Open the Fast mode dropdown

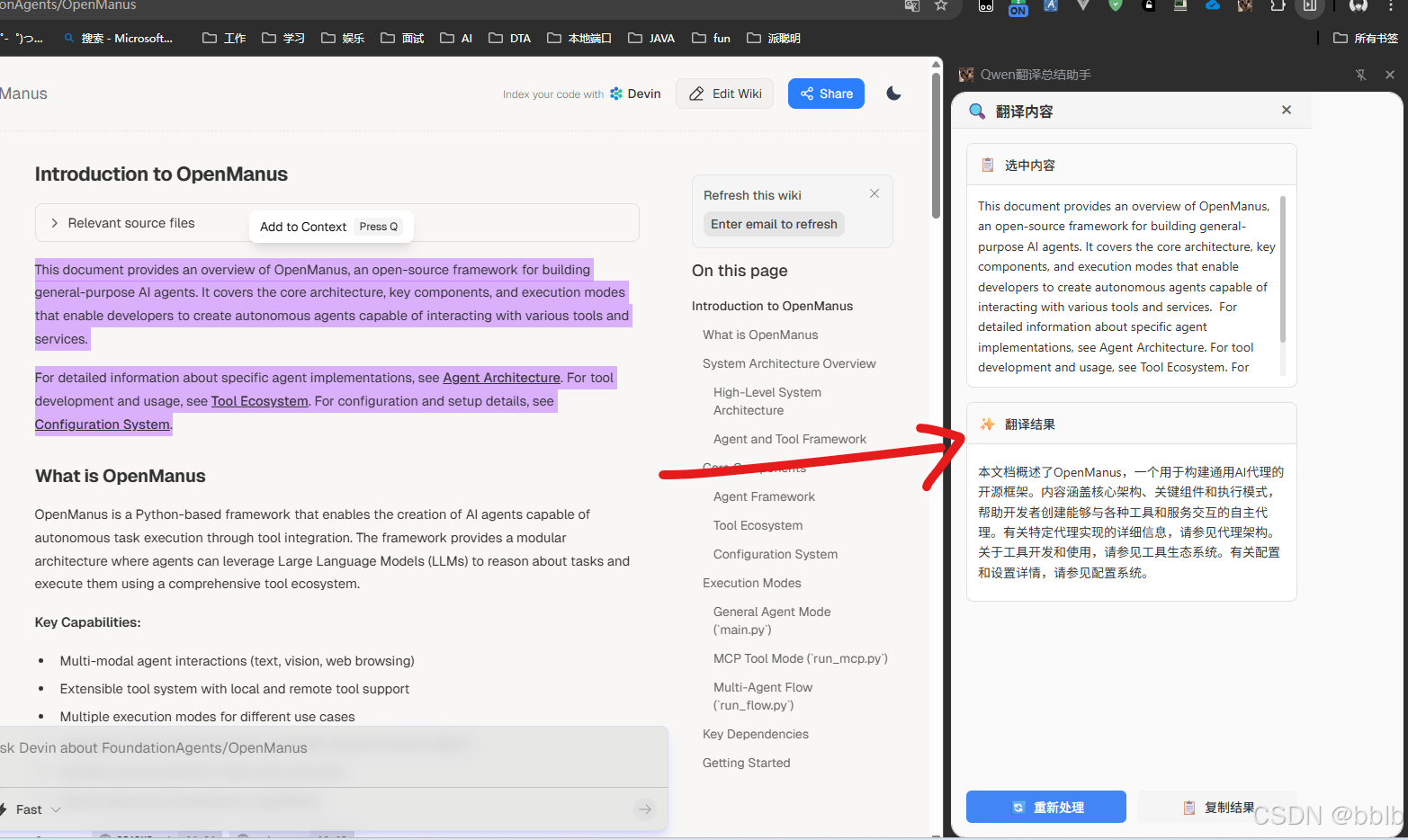pos(31,809)
